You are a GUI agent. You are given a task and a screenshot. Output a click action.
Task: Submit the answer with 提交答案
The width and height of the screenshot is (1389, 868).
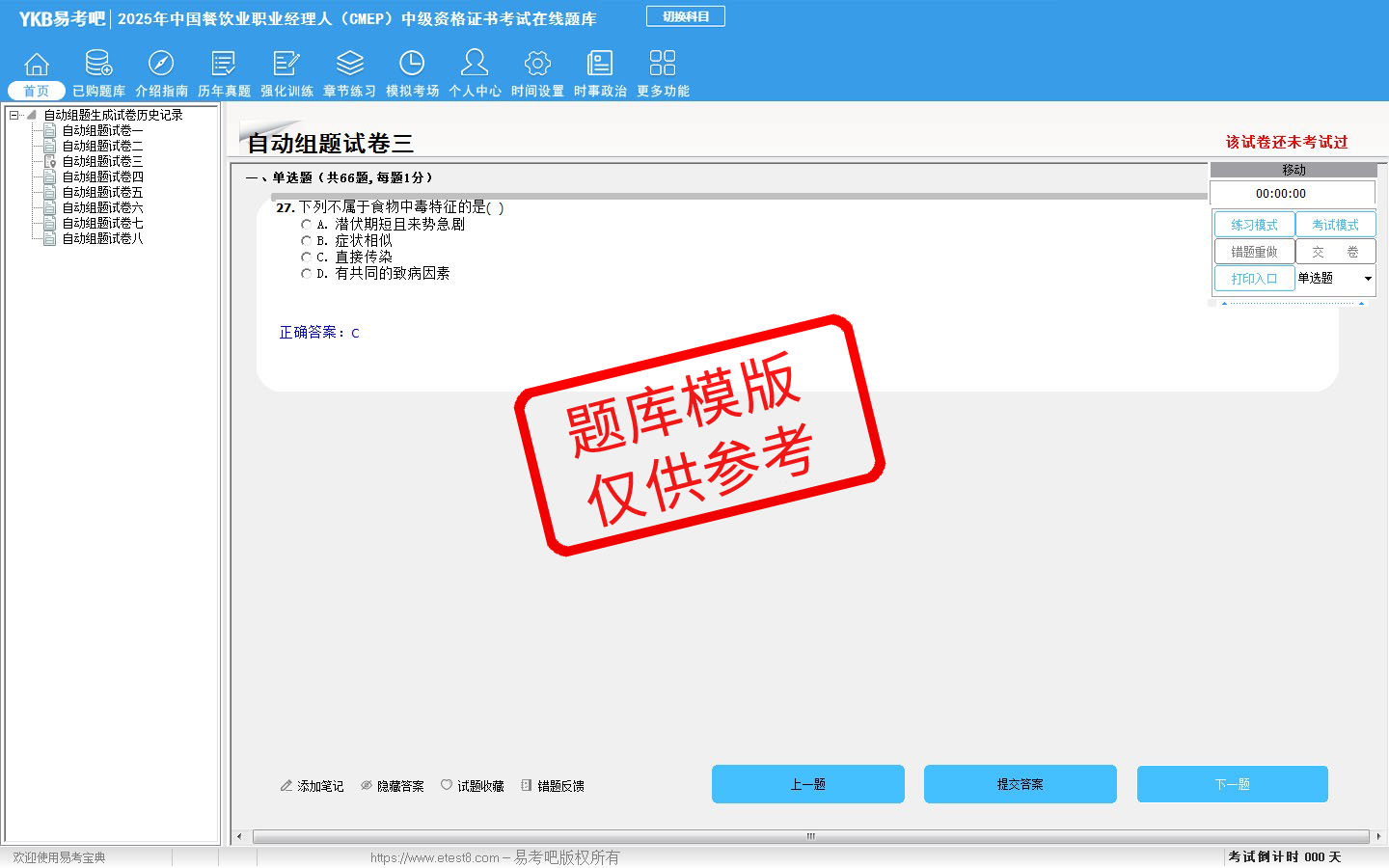pyautogui.click(x=1021, y=784)
